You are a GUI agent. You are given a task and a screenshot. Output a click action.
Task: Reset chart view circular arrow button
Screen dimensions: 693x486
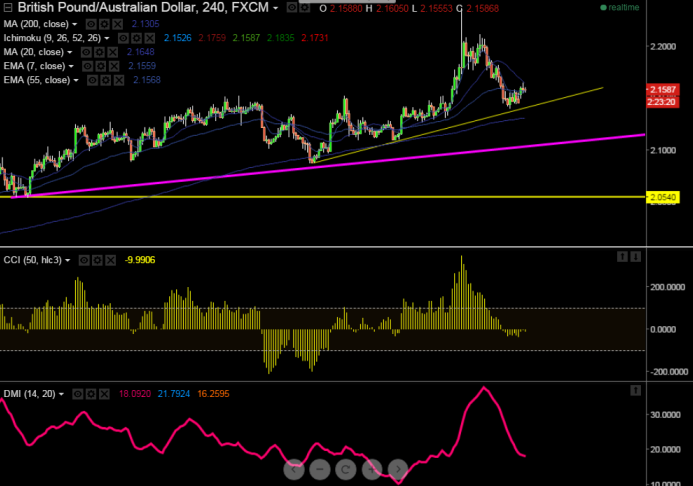346,469
